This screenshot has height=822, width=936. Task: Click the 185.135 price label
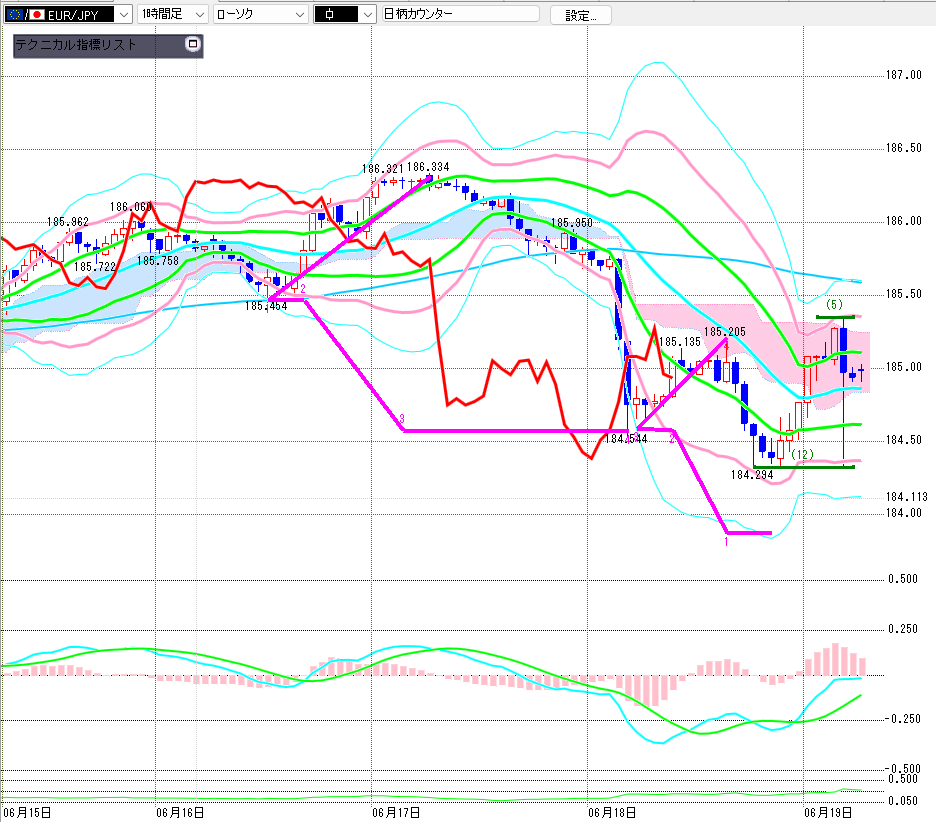point(680,342)
